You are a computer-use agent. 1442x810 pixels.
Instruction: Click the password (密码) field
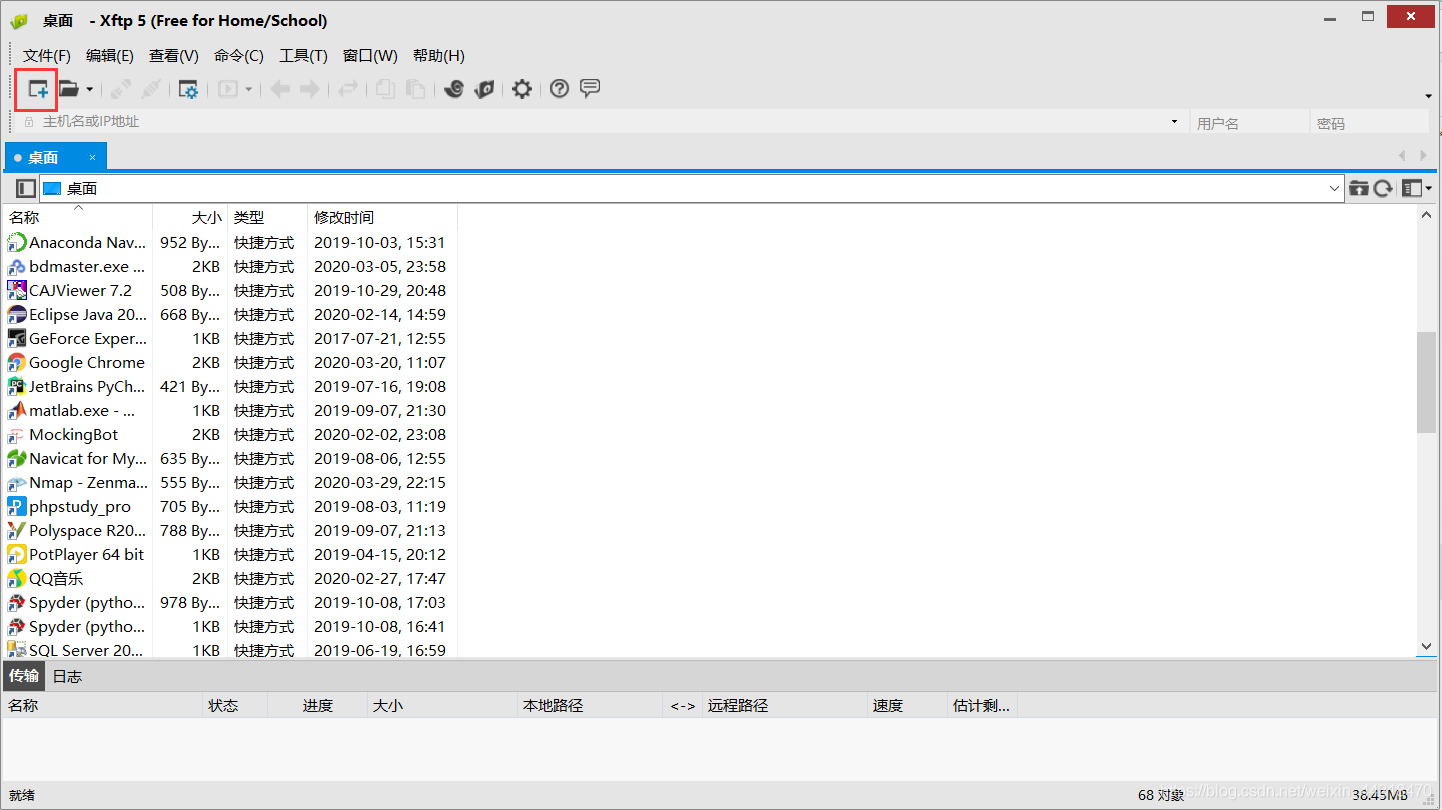pyautogui.click(x=1369, y=123)
